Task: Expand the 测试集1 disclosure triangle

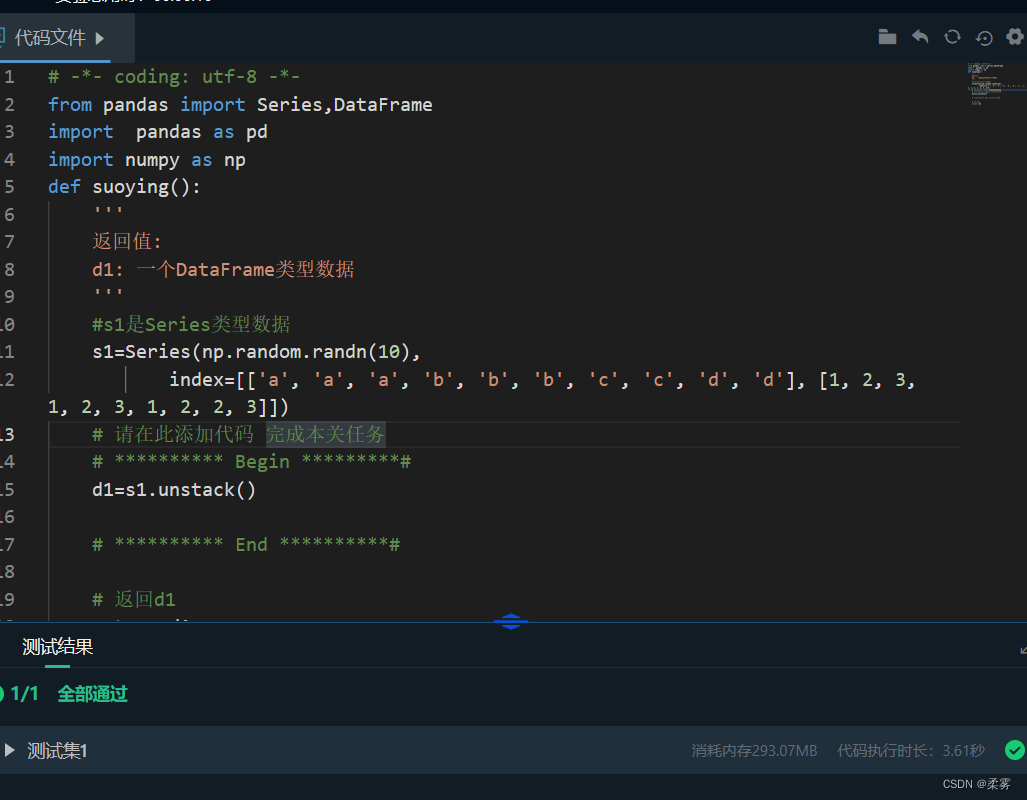Action: point(9,750)
